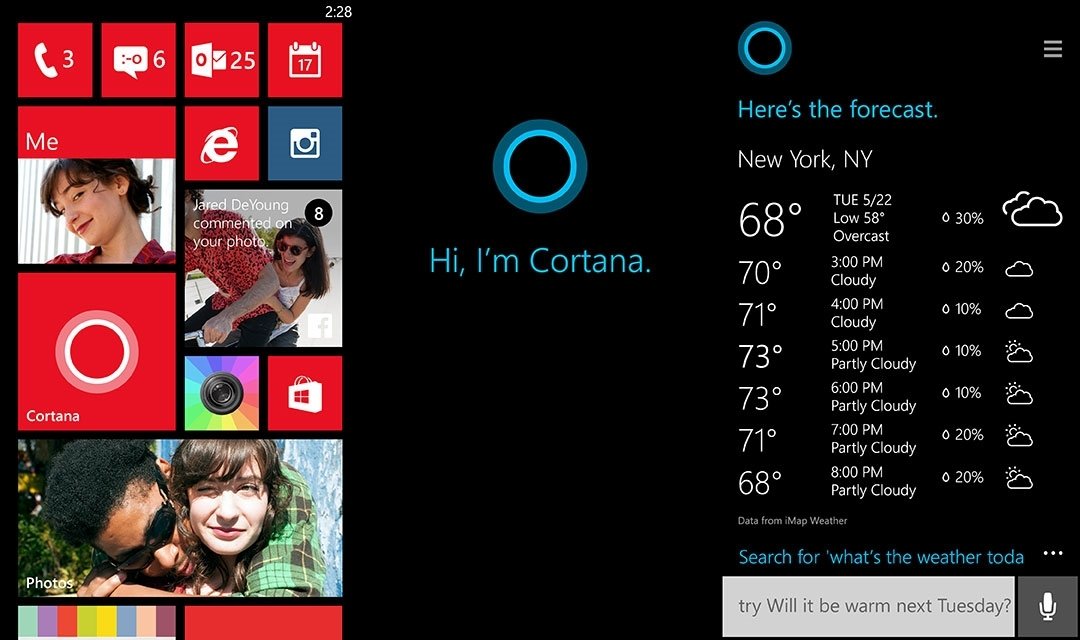Open the Photos tile

(x=180, y=518)
